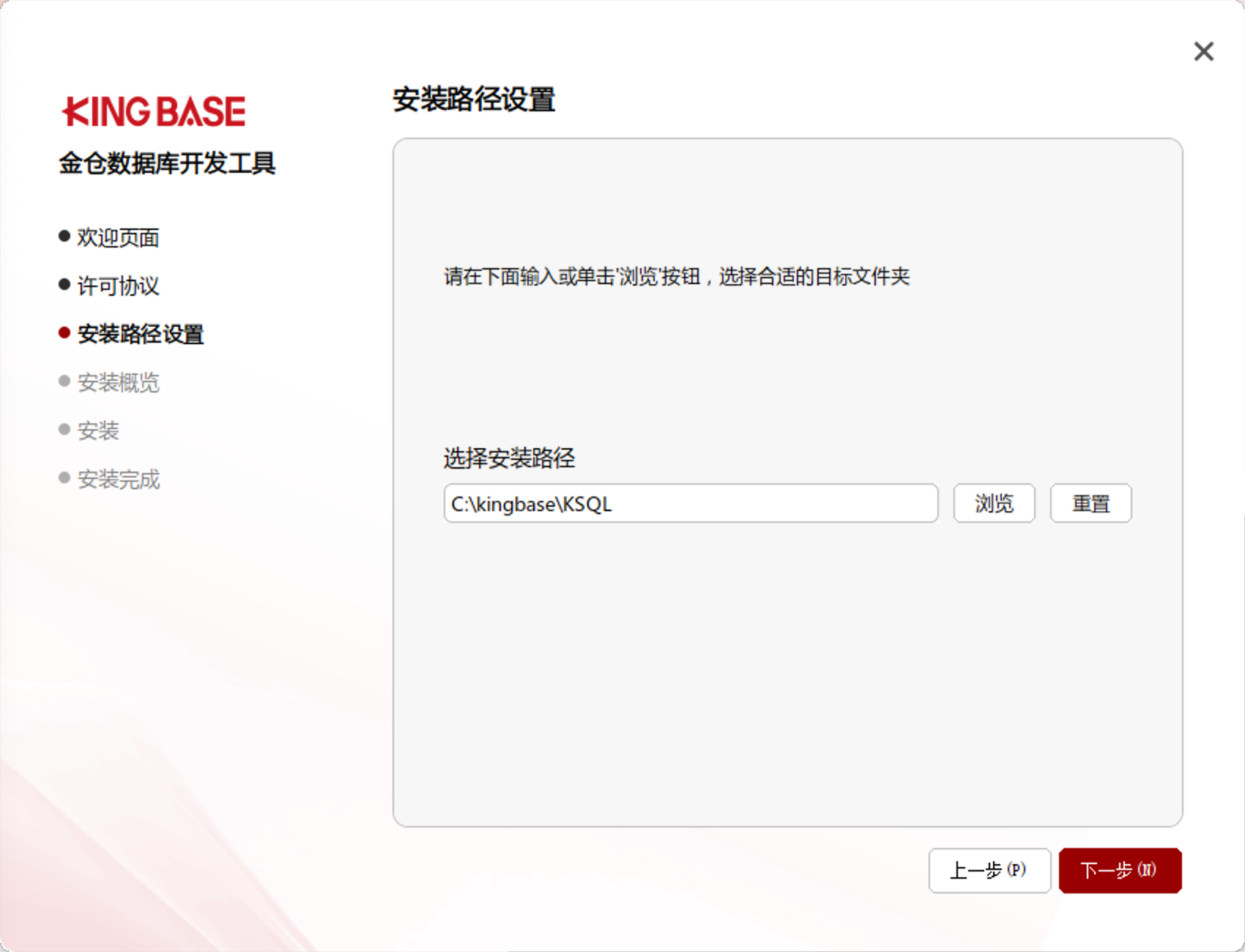This screenshot has height=952, width=1245.
Task: Go back with 上一步 (P) button
Action: pos(989,871)
